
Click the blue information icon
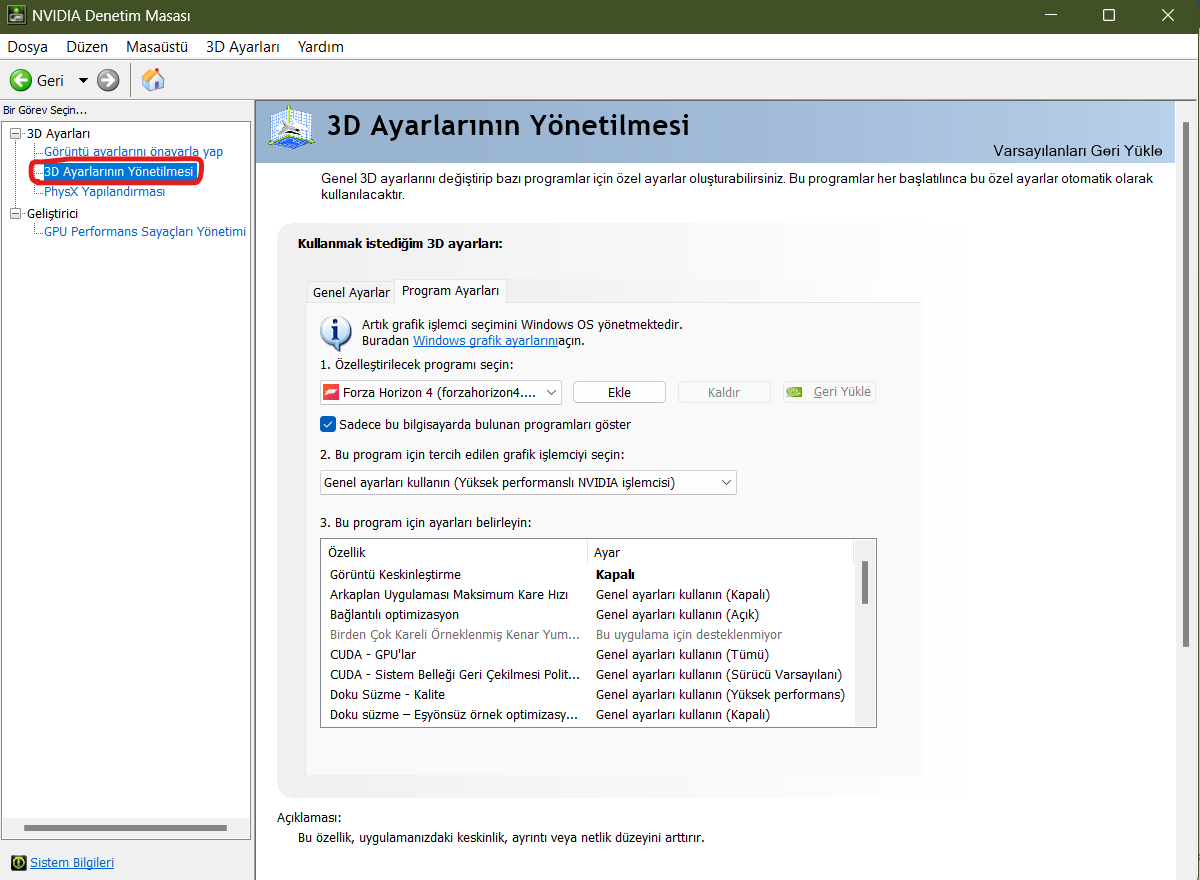pyautogui.click(x=336, y=331)
